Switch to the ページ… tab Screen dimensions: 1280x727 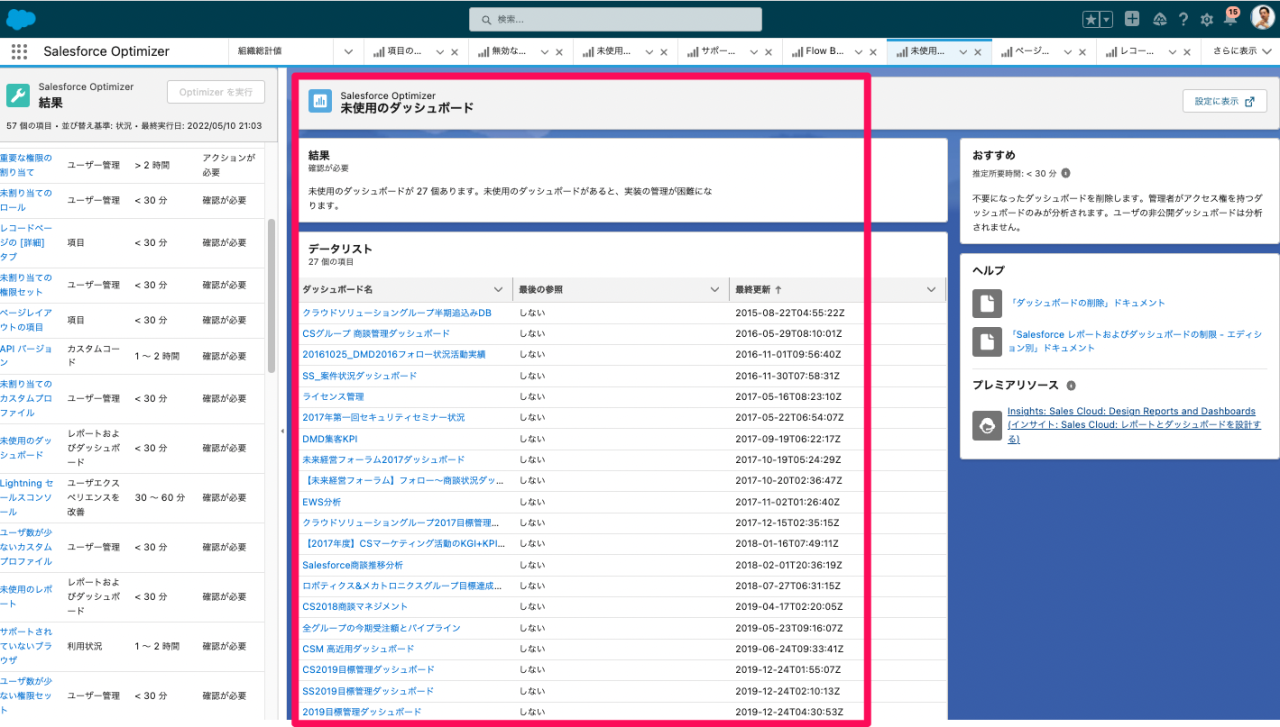[1025, 52]
